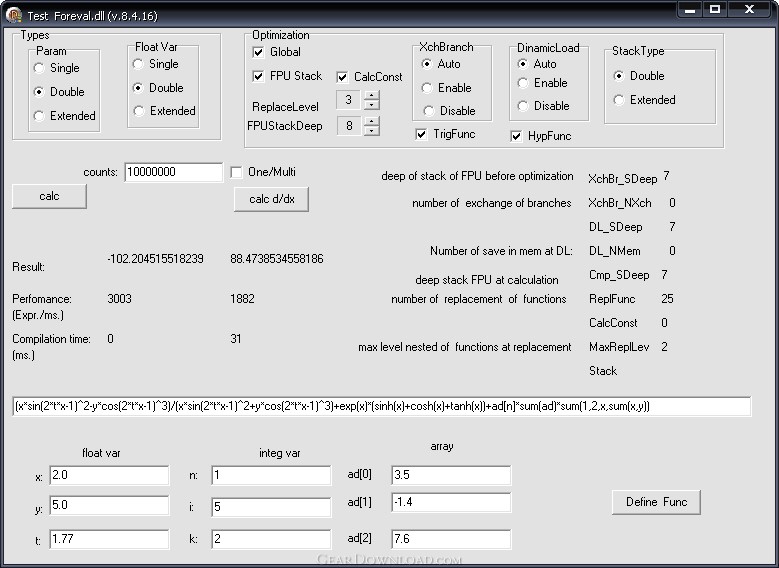Viewport: 779px width, 568px height.
Task: Click the ReplFunc label
Action: pyautogui.click(x=612, y=299)
